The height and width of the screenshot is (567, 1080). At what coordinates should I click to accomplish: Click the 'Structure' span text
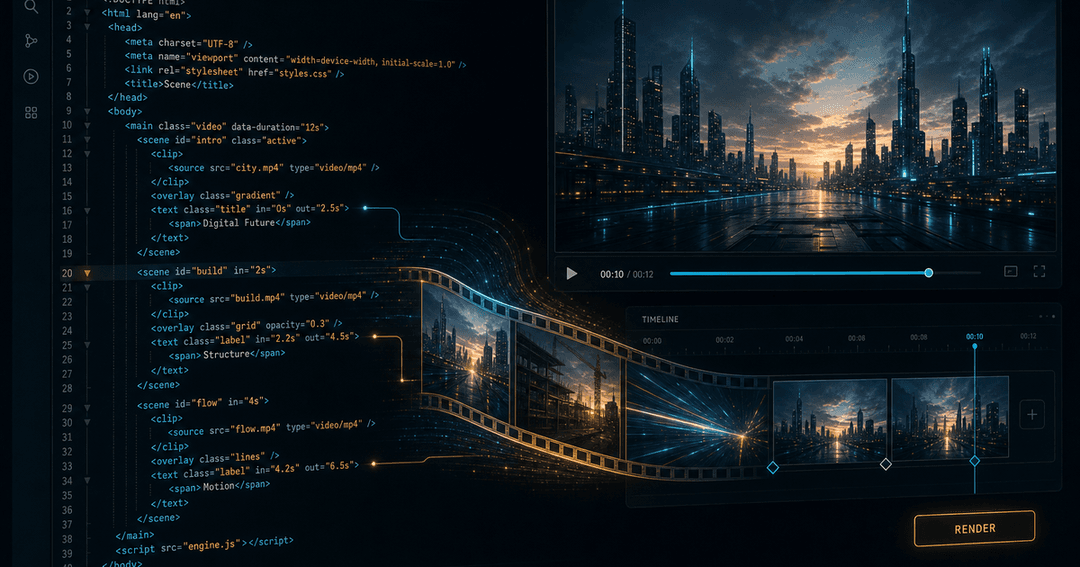click(227, 354)
